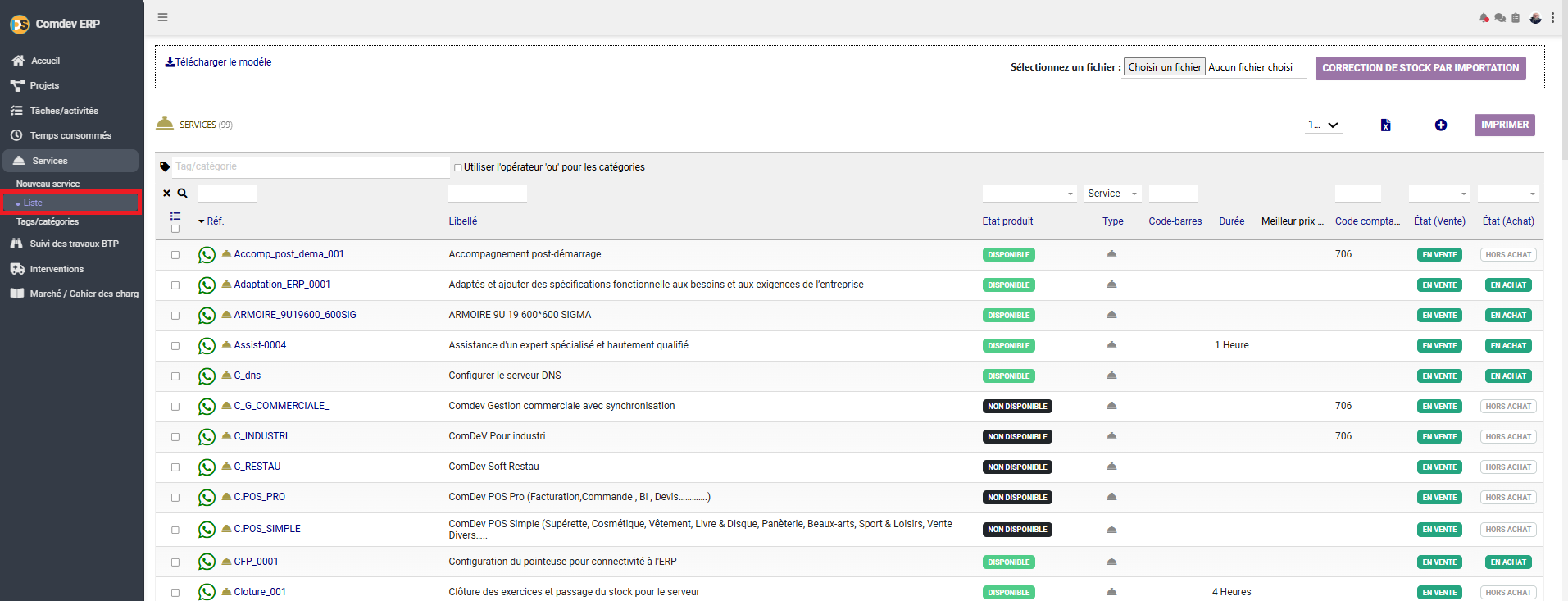This screenshot has height=601, width=1568.
Task: Open Tags/catégories submenu item
Action: tap(48, 221)
